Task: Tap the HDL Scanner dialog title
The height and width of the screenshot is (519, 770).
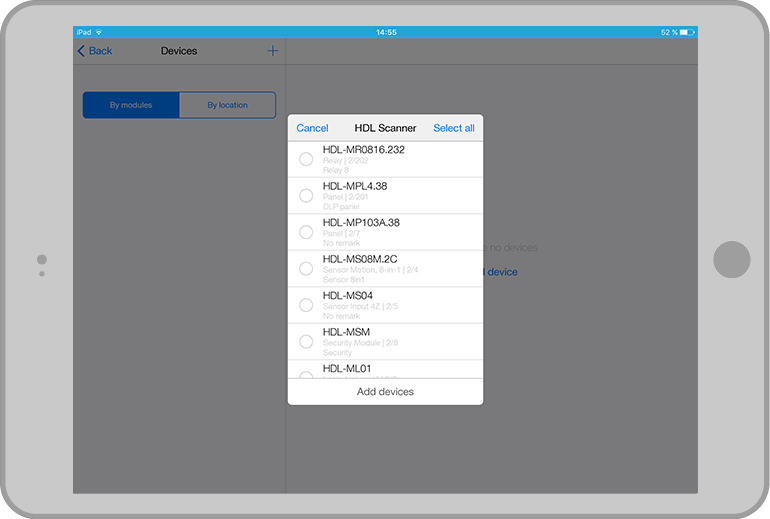Action: [385, 128]
